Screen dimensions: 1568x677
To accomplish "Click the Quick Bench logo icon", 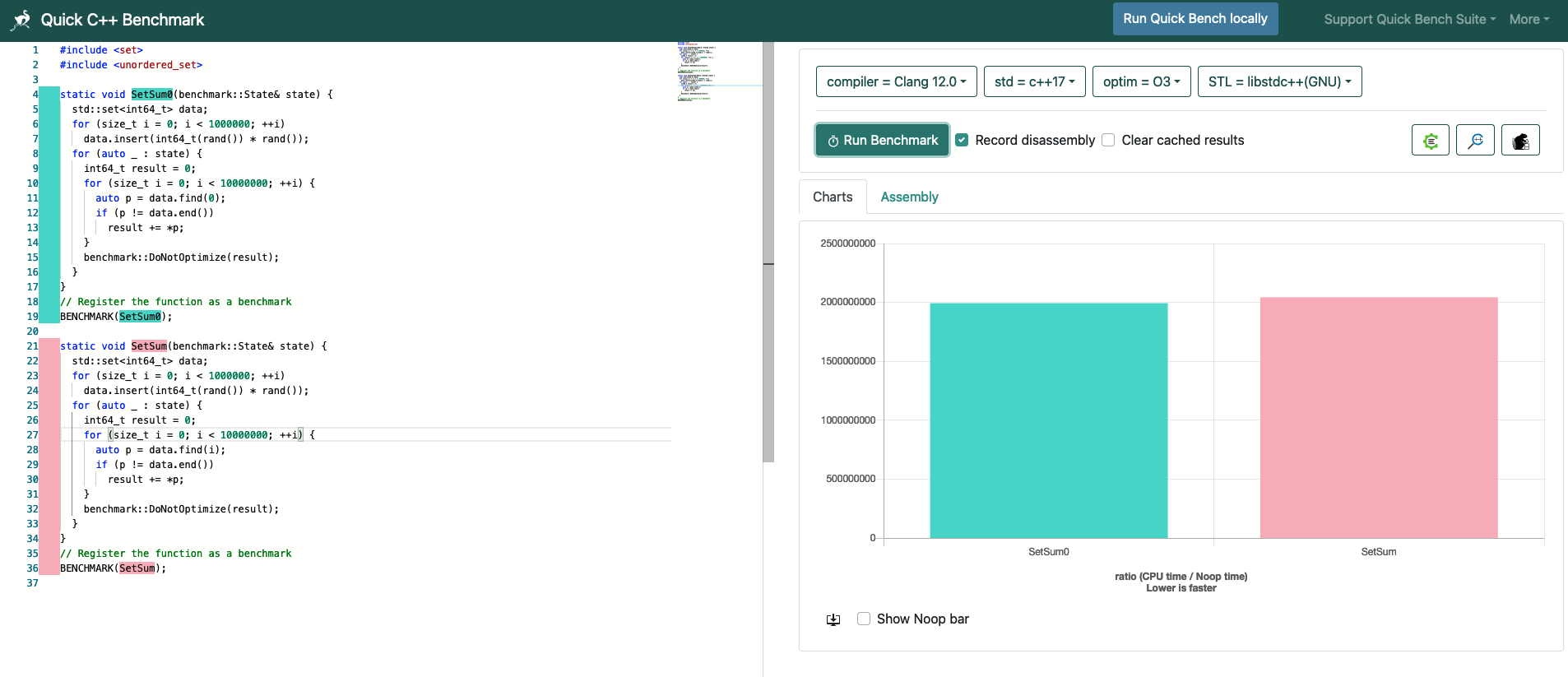I will coord(21,20).
